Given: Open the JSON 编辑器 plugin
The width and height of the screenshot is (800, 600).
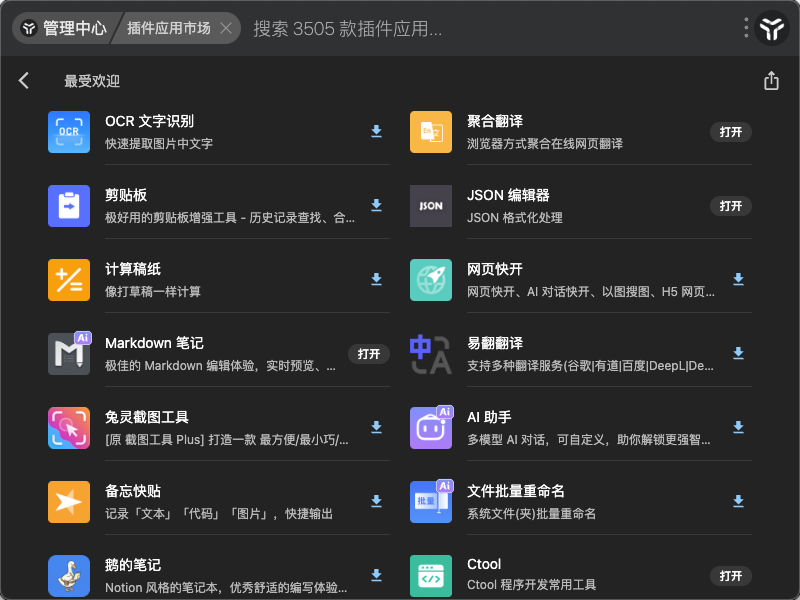Looking at the screenshot, I should pos(731,206).
